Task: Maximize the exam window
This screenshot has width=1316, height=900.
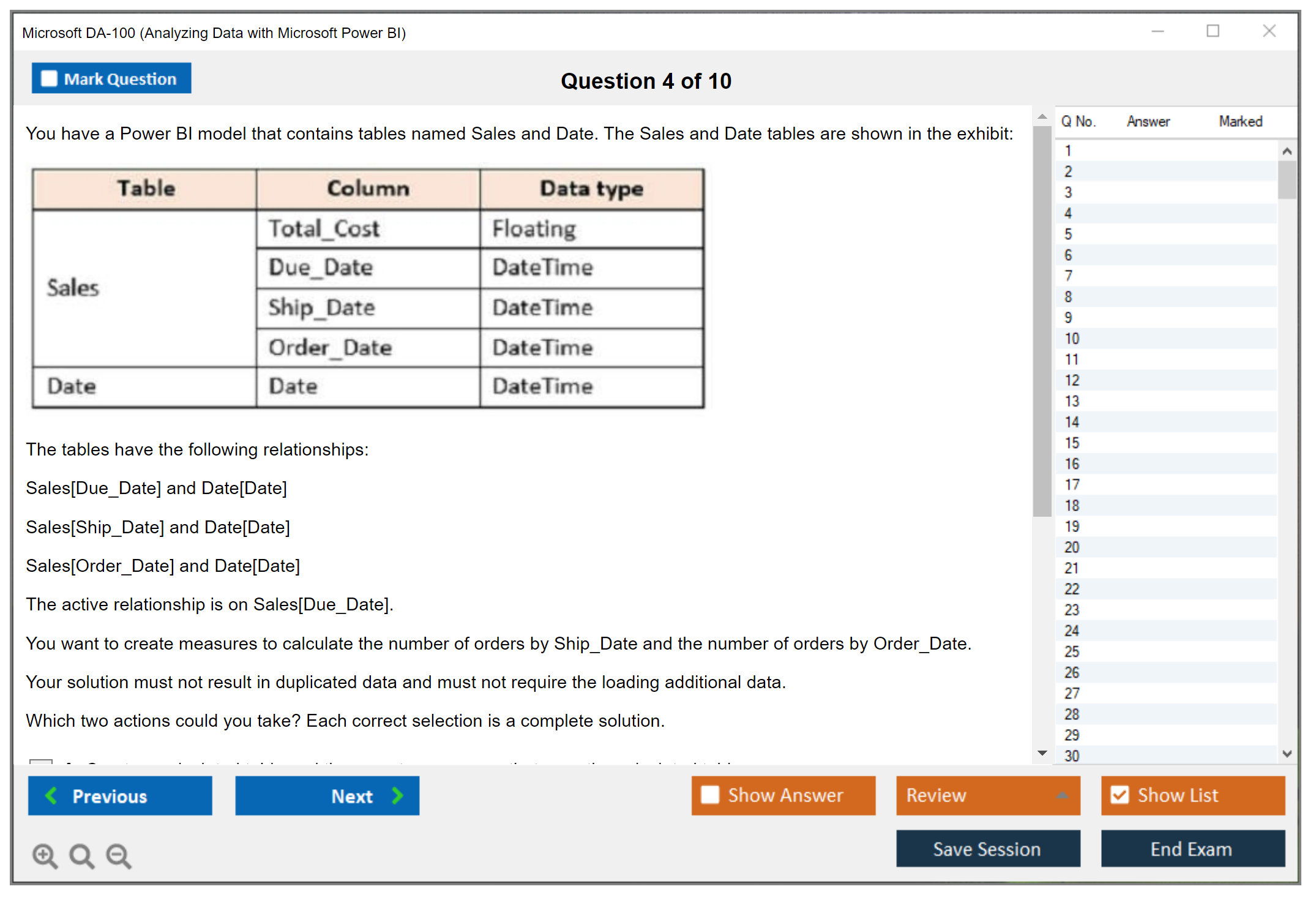Action: (x=1213, y=31)
